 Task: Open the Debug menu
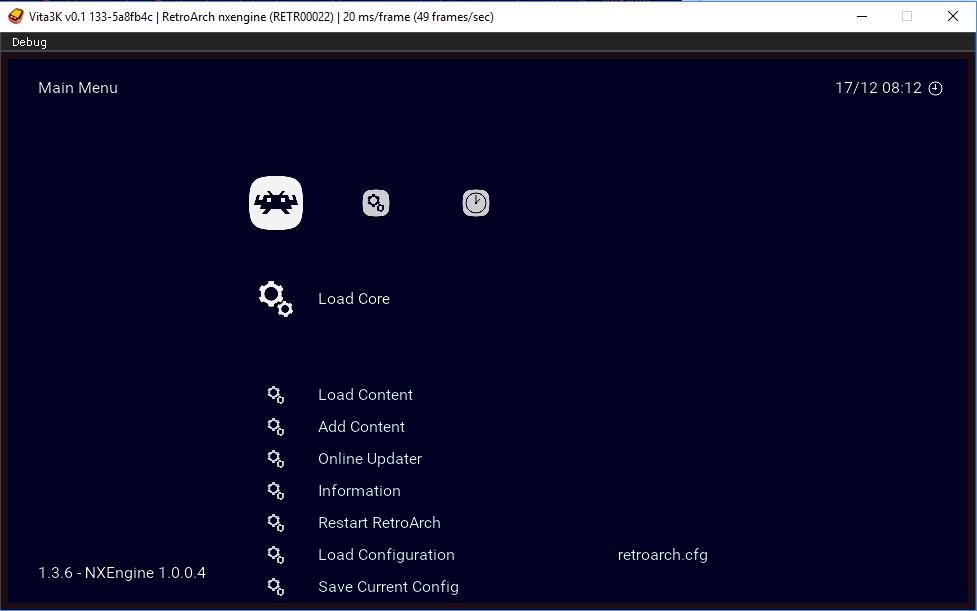28,42
